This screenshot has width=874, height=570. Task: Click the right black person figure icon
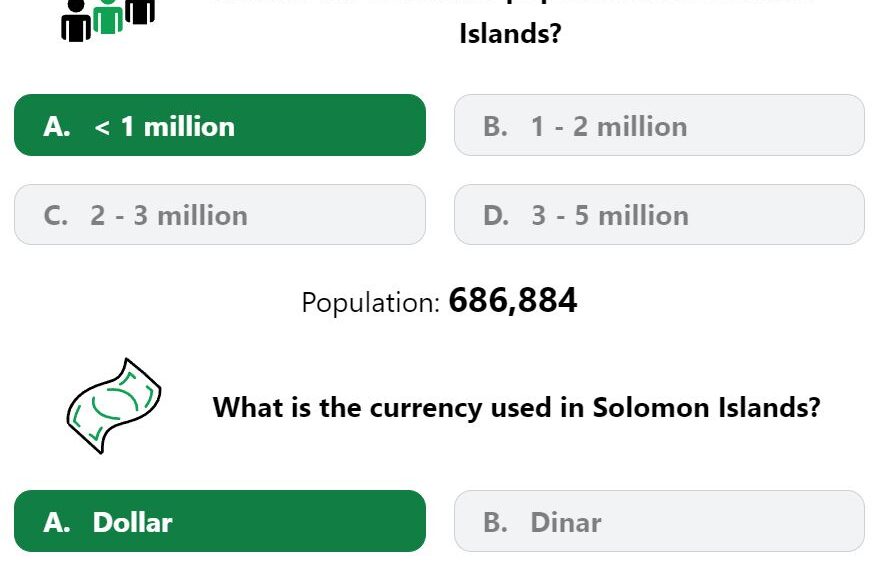tap(140, 11)
